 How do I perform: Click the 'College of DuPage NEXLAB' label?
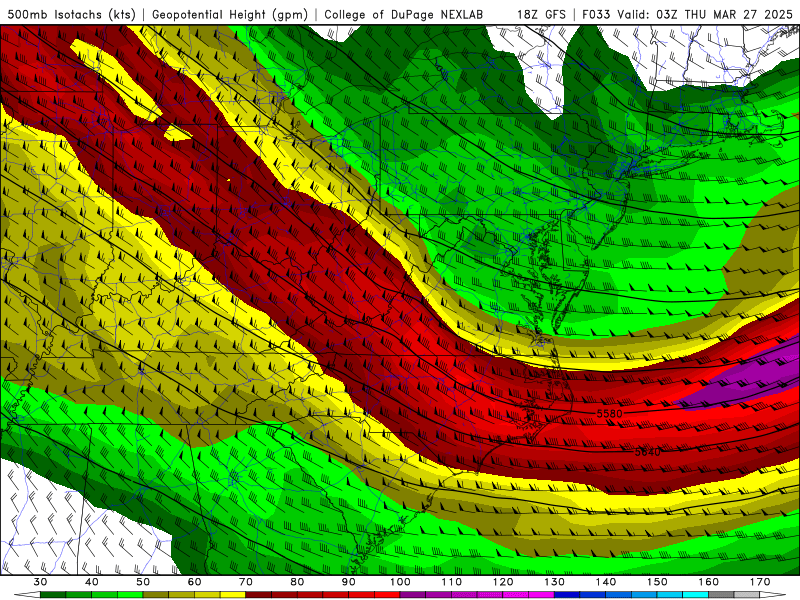coord(403,14)
